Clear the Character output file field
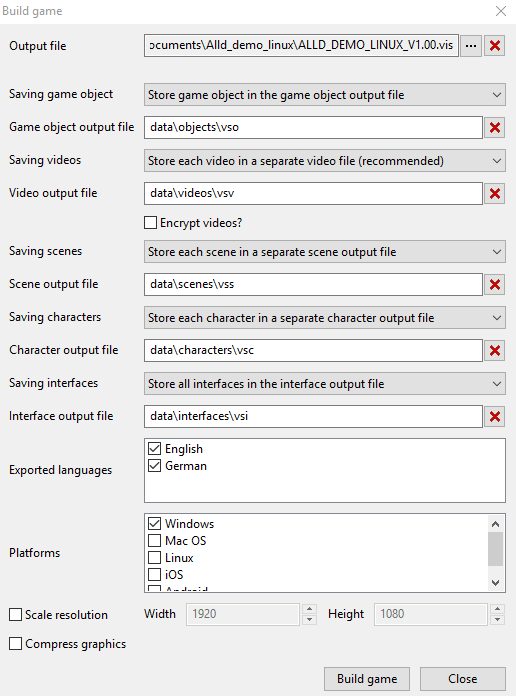Viewport: 516px width, 696px height. click(495, 351)
